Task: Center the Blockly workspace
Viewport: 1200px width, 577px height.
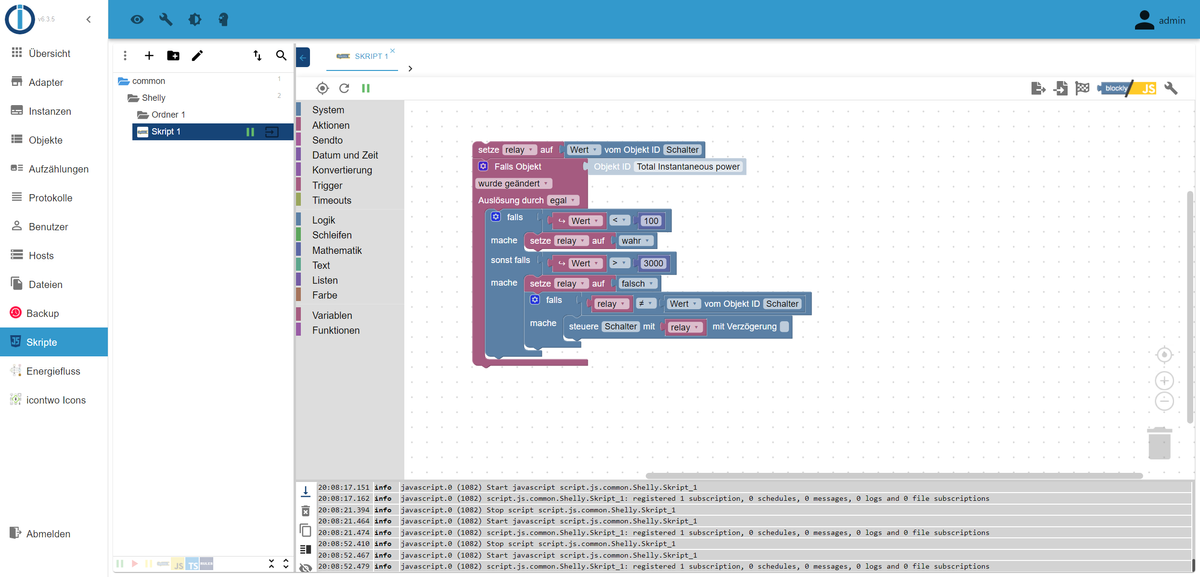Action: coord(1164,355)
